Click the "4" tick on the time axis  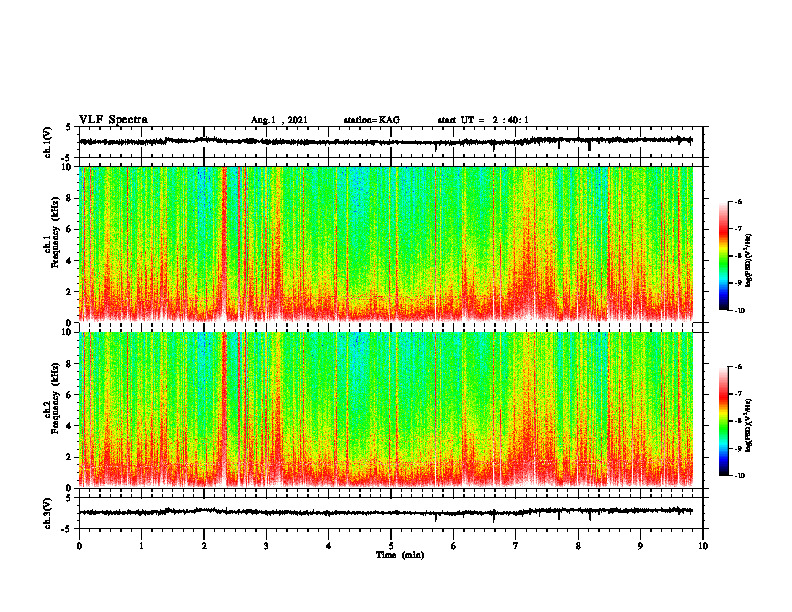(329, 546)
